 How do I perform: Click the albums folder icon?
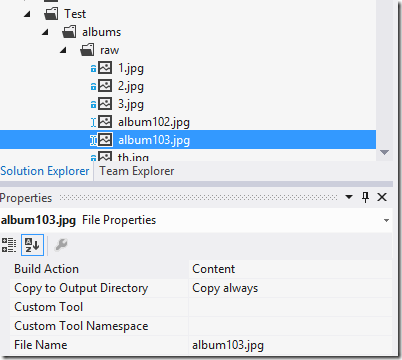coord(69,32)
